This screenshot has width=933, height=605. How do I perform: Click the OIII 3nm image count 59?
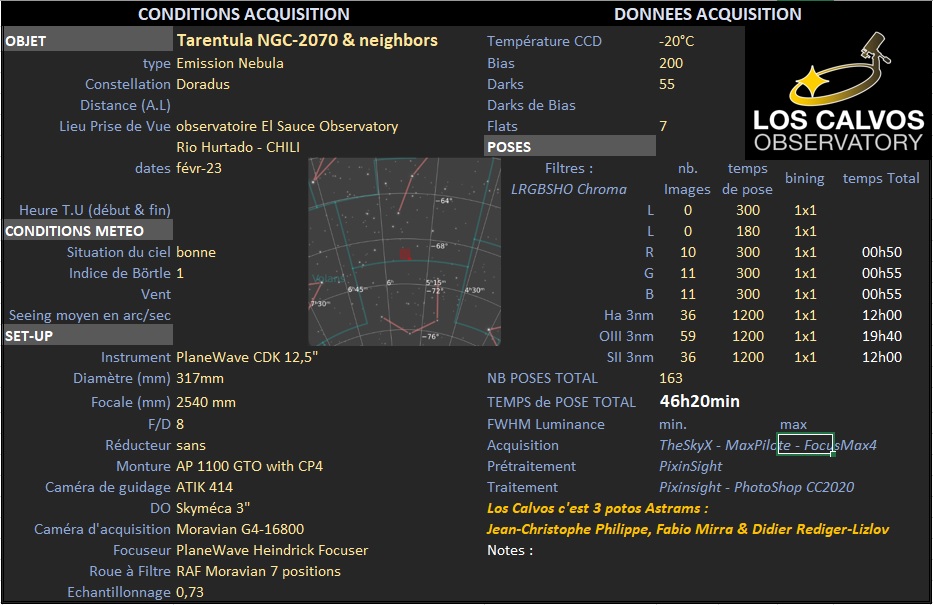click(688, 336)
